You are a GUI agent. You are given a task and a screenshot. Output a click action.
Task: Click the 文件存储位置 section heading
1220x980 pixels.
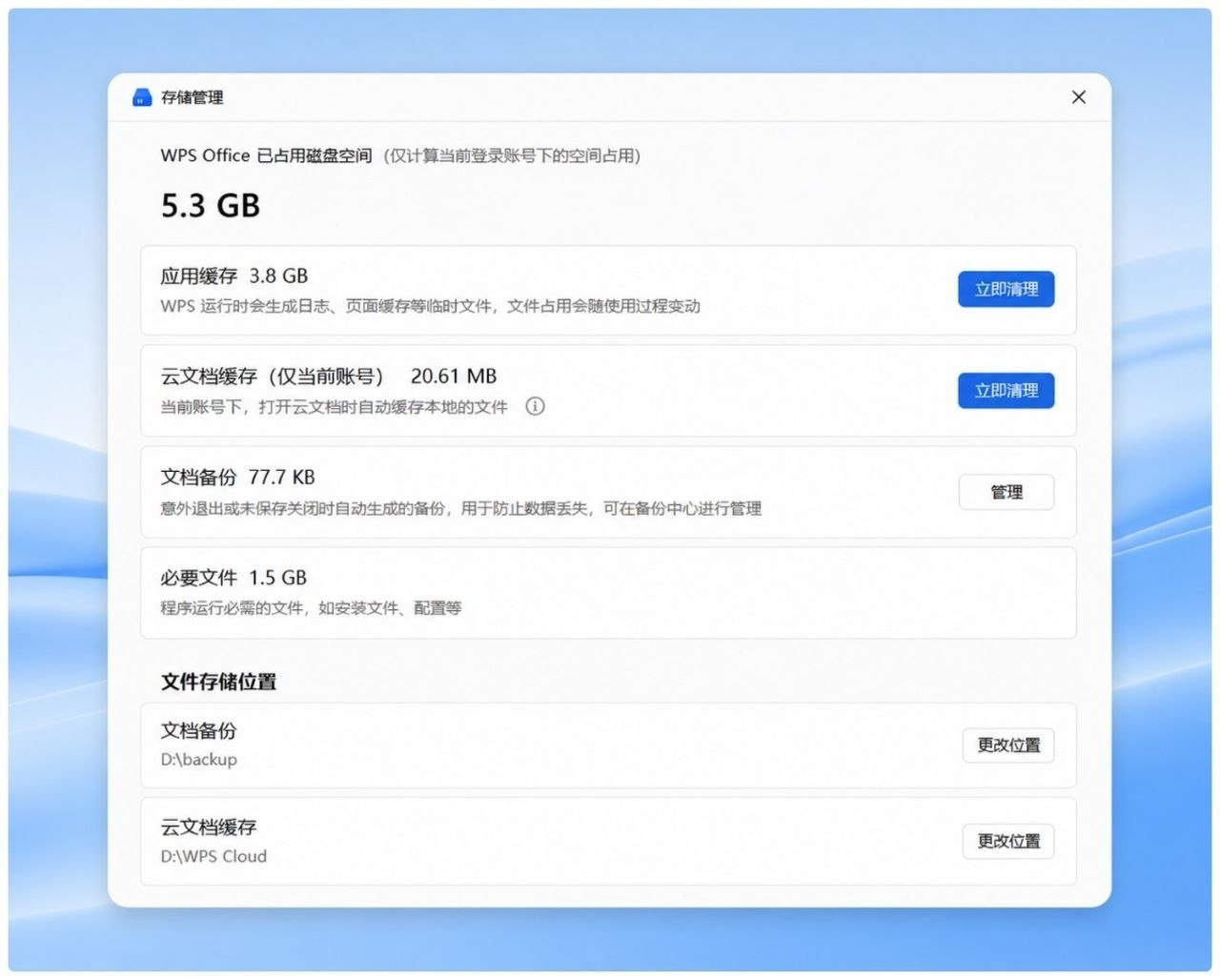[218, 682]
